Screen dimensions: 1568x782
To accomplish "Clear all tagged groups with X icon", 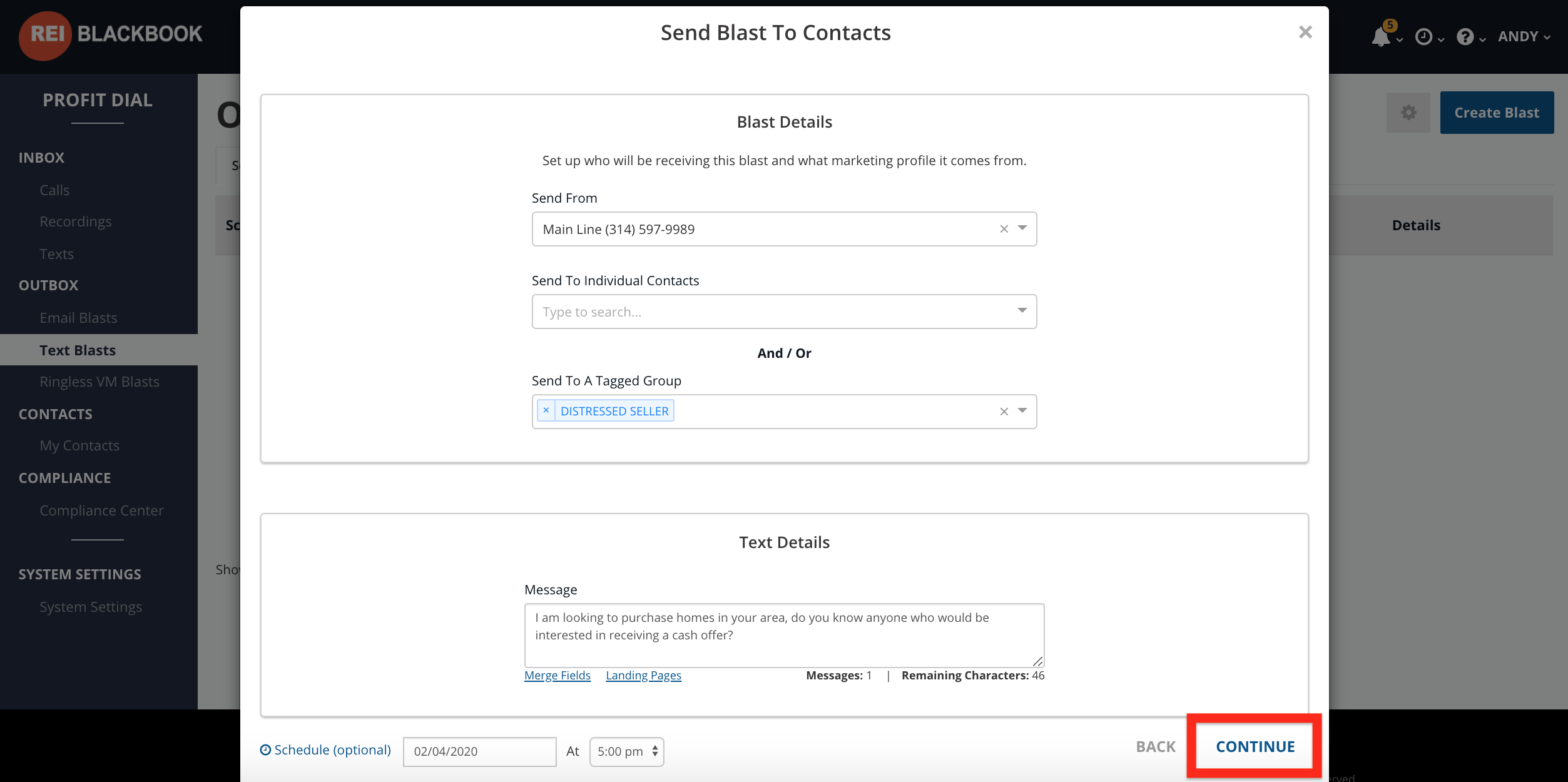I will click(1004, 412).
